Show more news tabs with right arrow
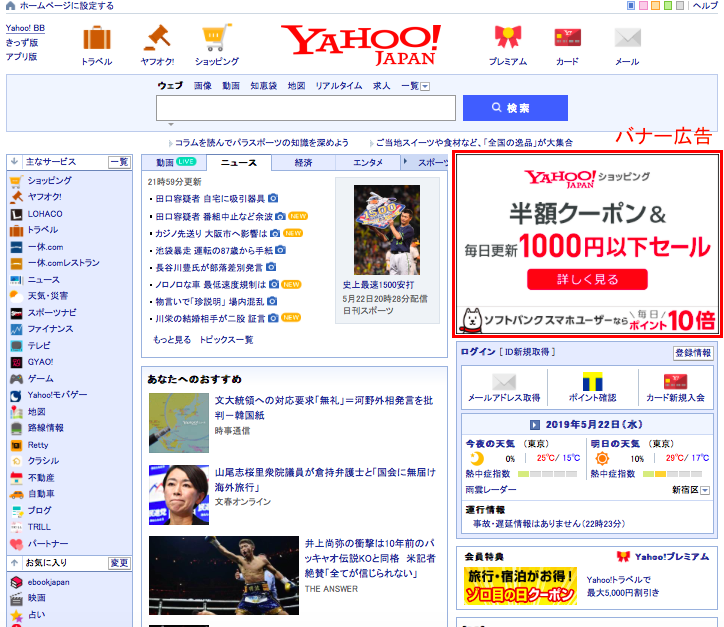724x627 pixels. coord(405,161)
